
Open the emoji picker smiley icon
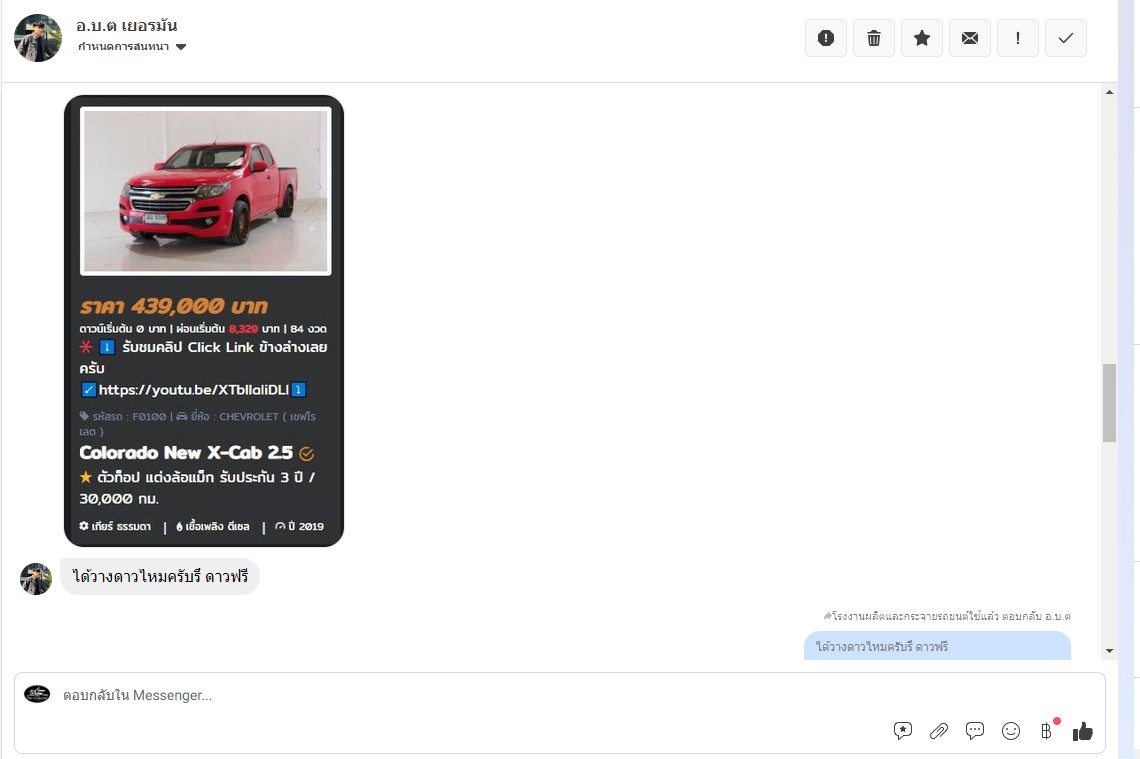pos(1011,731)
